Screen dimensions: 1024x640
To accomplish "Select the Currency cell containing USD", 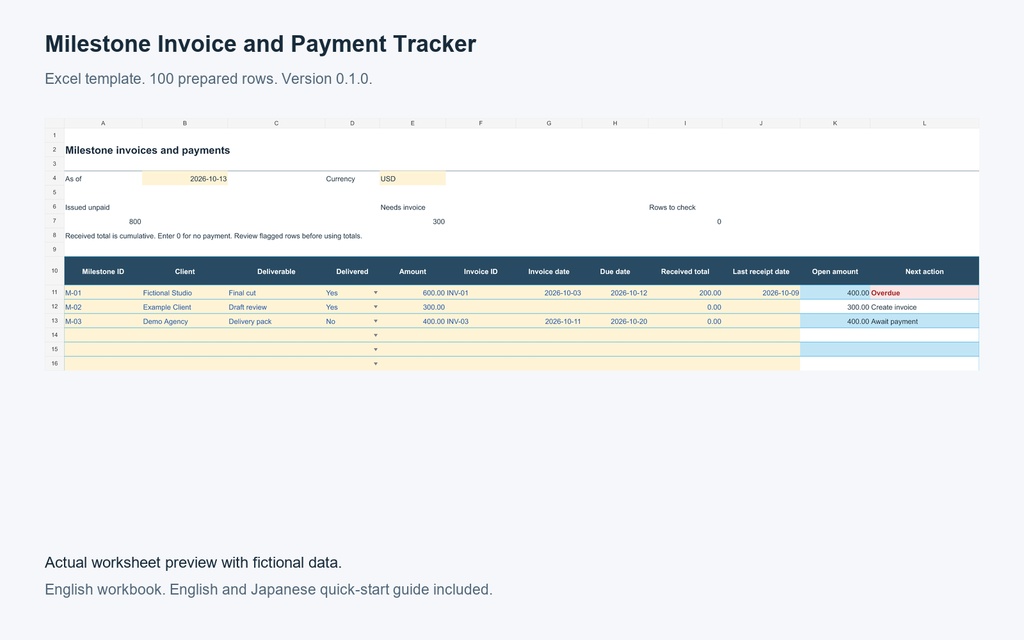I will pos(413,179).
